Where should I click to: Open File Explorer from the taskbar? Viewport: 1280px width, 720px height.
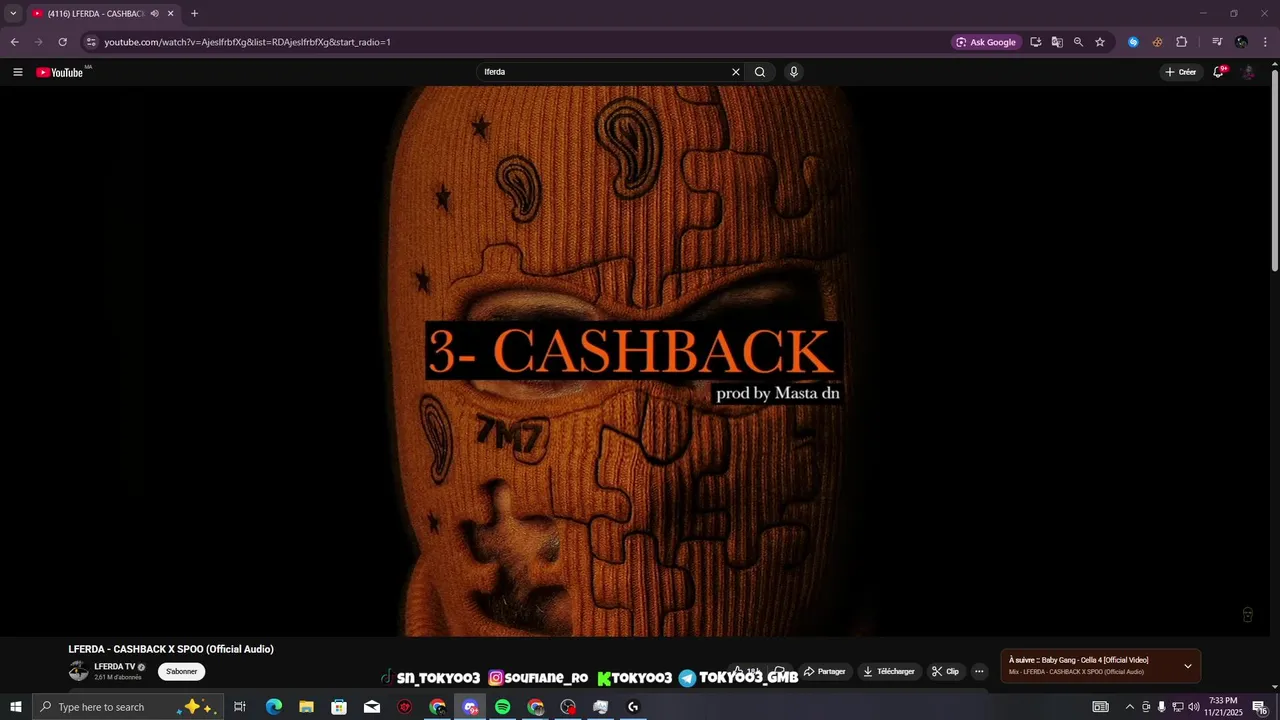click(x=306, y=707)
